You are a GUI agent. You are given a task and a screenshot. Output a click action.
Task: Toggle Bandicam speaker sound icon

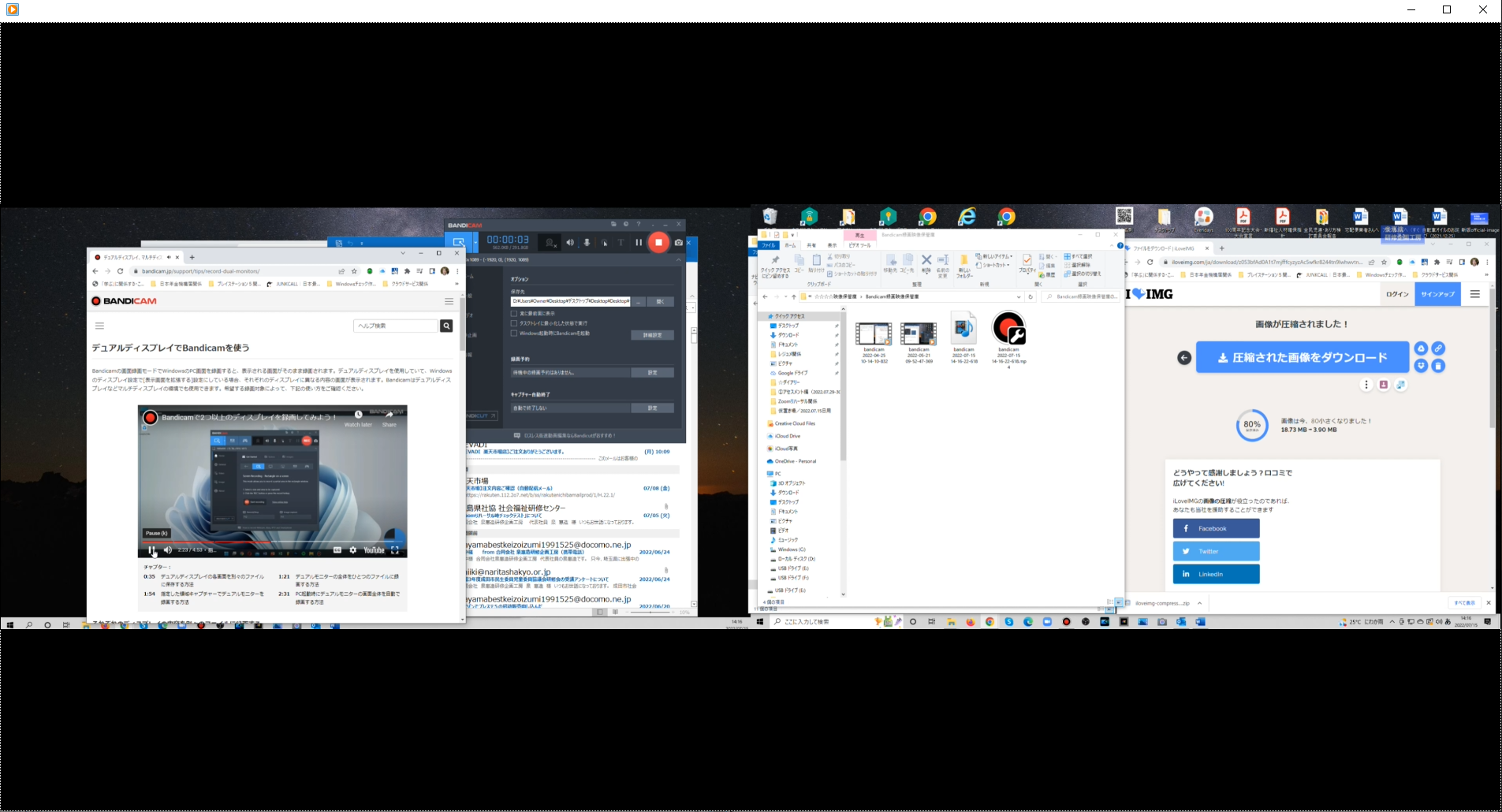tap(570, 242)
